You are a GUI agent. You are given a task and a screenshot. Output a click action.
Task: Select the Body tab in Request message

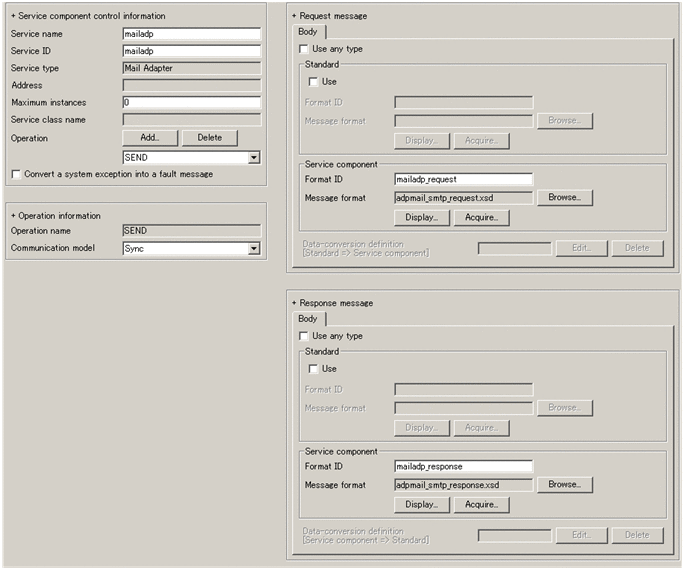(x=309, y=32)
